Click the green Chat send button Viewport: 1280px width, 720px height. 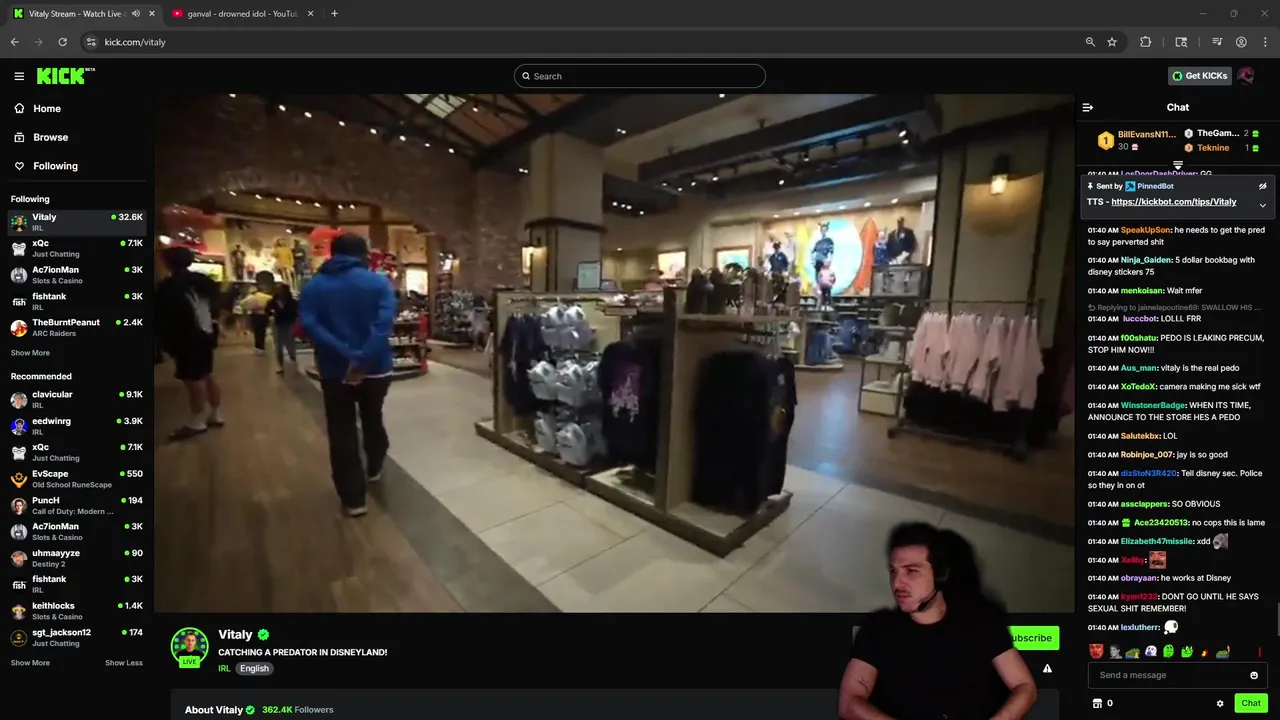(x=1251, y=703)
